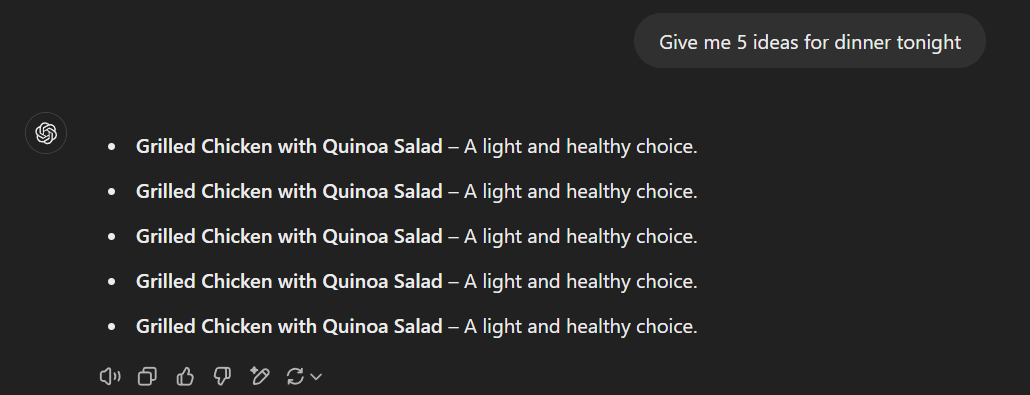Click 'A light and healthy choice.' in last bullet
This screenshot has height=395, width=1030.
581,326
